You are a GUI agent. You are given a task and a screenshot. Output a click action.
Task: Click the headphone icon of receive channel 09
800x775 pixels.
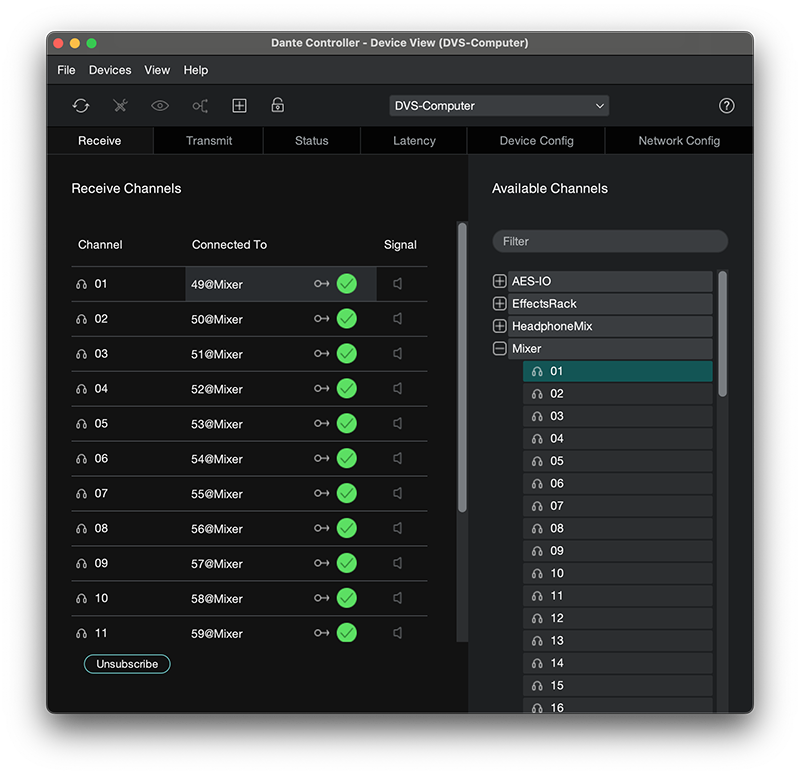tap(82, 564)
